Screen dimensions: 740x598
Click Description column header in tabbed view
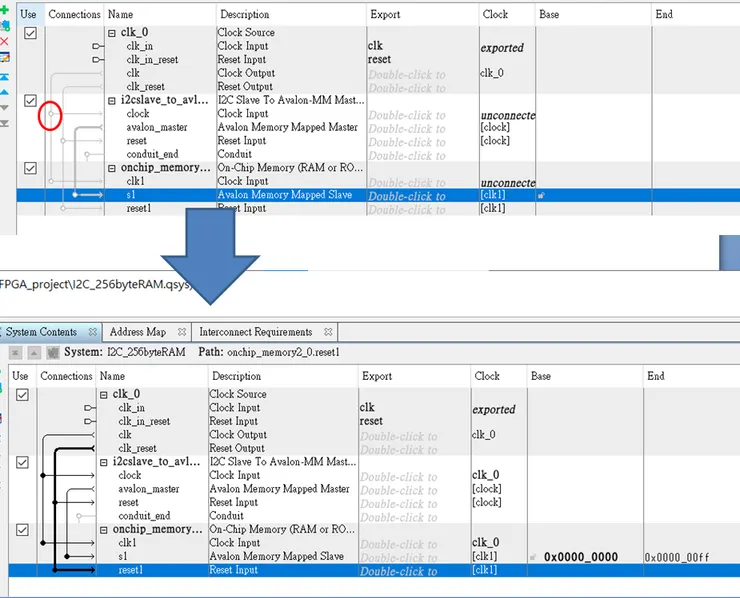pos(283,376)
